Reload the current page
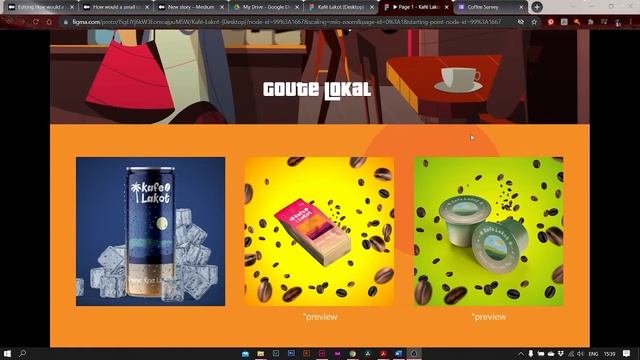 [x=36, y=22]
